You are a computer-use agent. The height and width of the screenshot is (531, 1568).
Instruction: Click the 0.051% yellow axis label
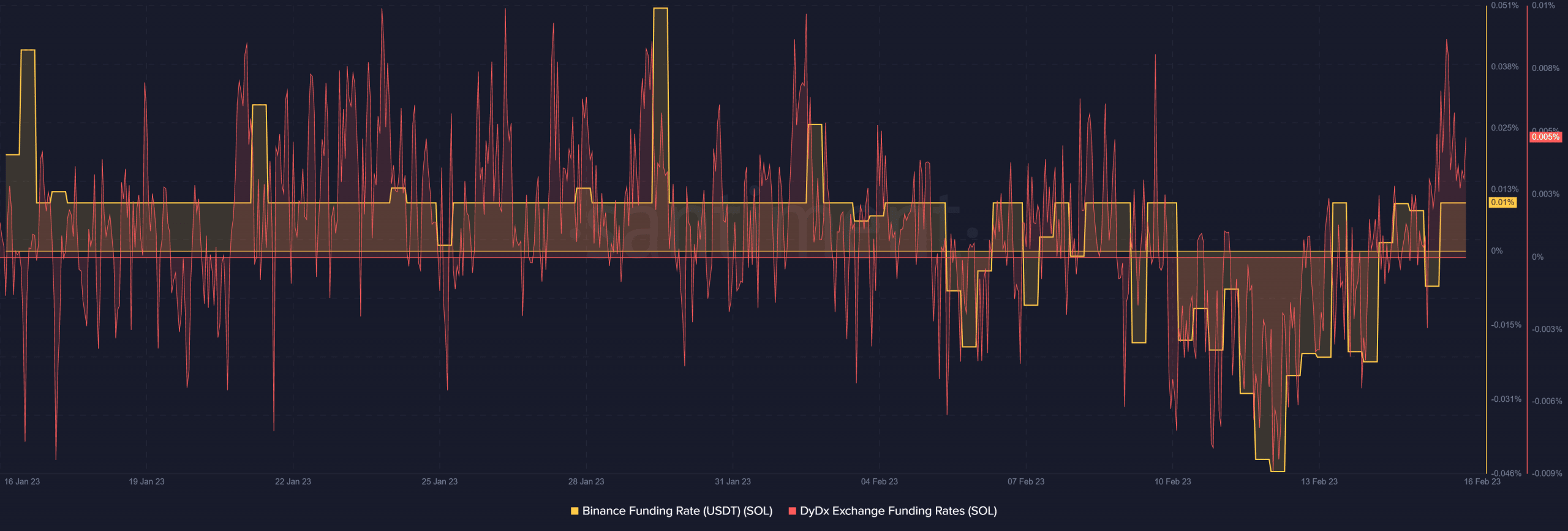click(x=1504, y=6)
